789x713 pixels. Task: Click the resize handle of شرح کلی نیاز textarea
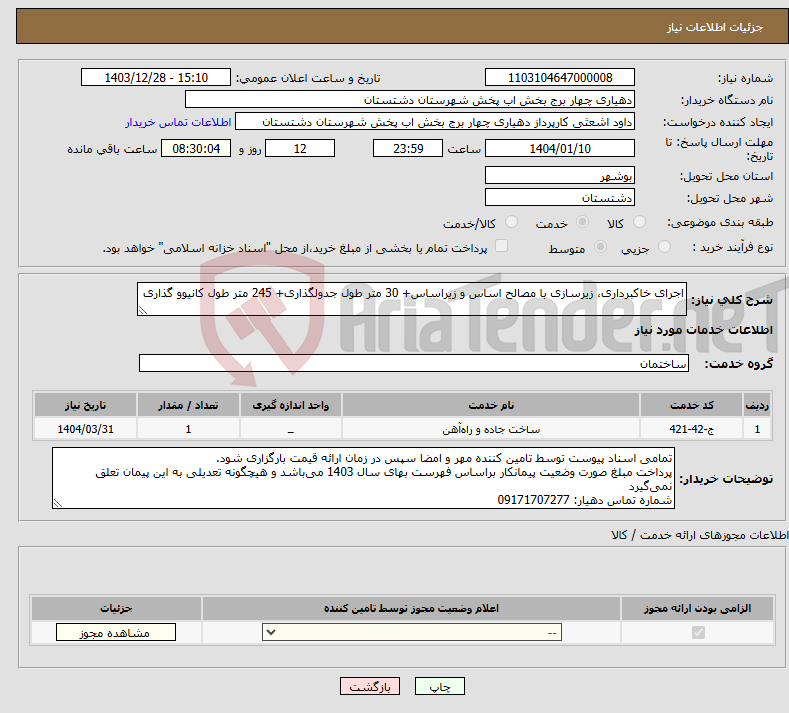pos(143,310)
